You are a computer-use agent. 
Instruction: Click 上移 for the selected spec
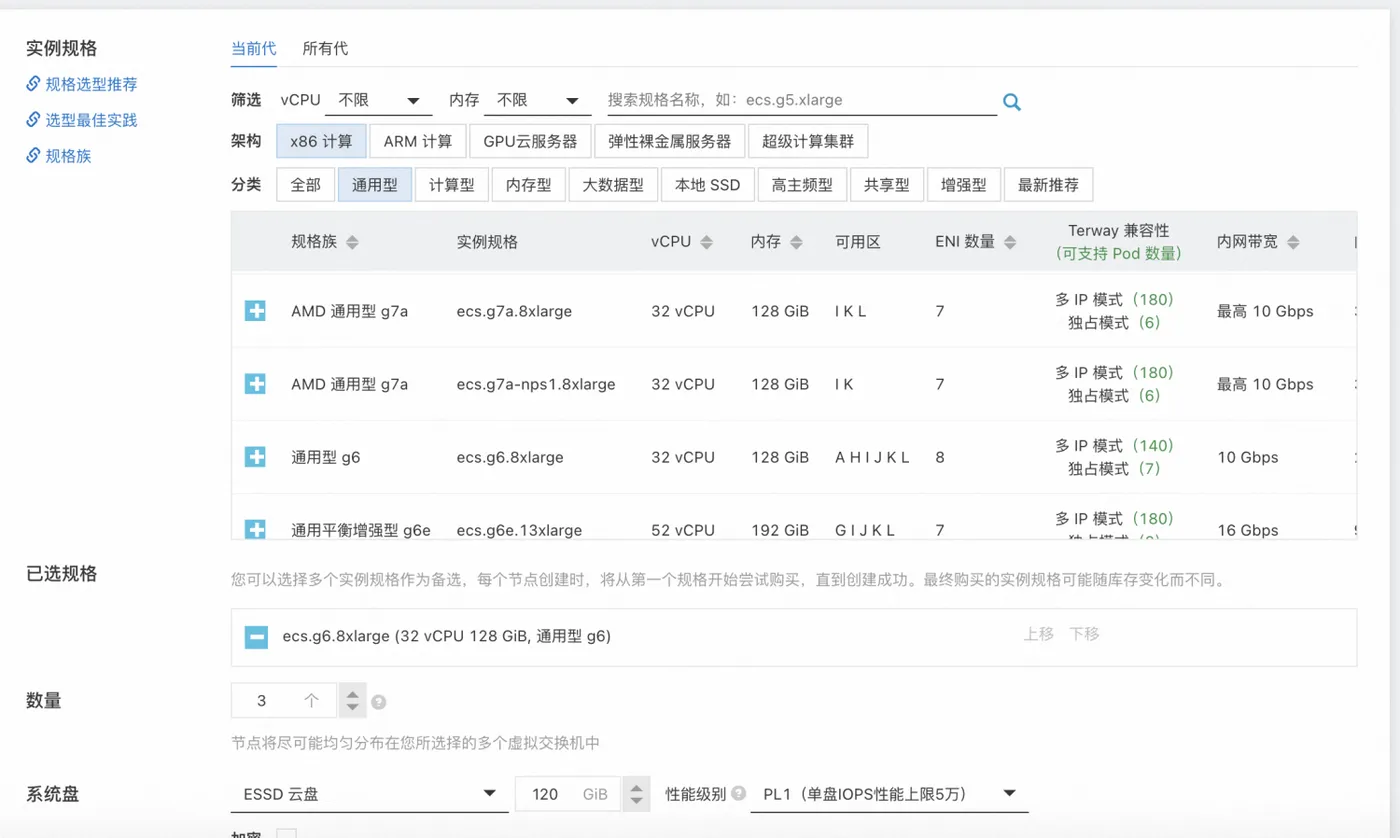pyautogui.click(x=1039, y=634)
